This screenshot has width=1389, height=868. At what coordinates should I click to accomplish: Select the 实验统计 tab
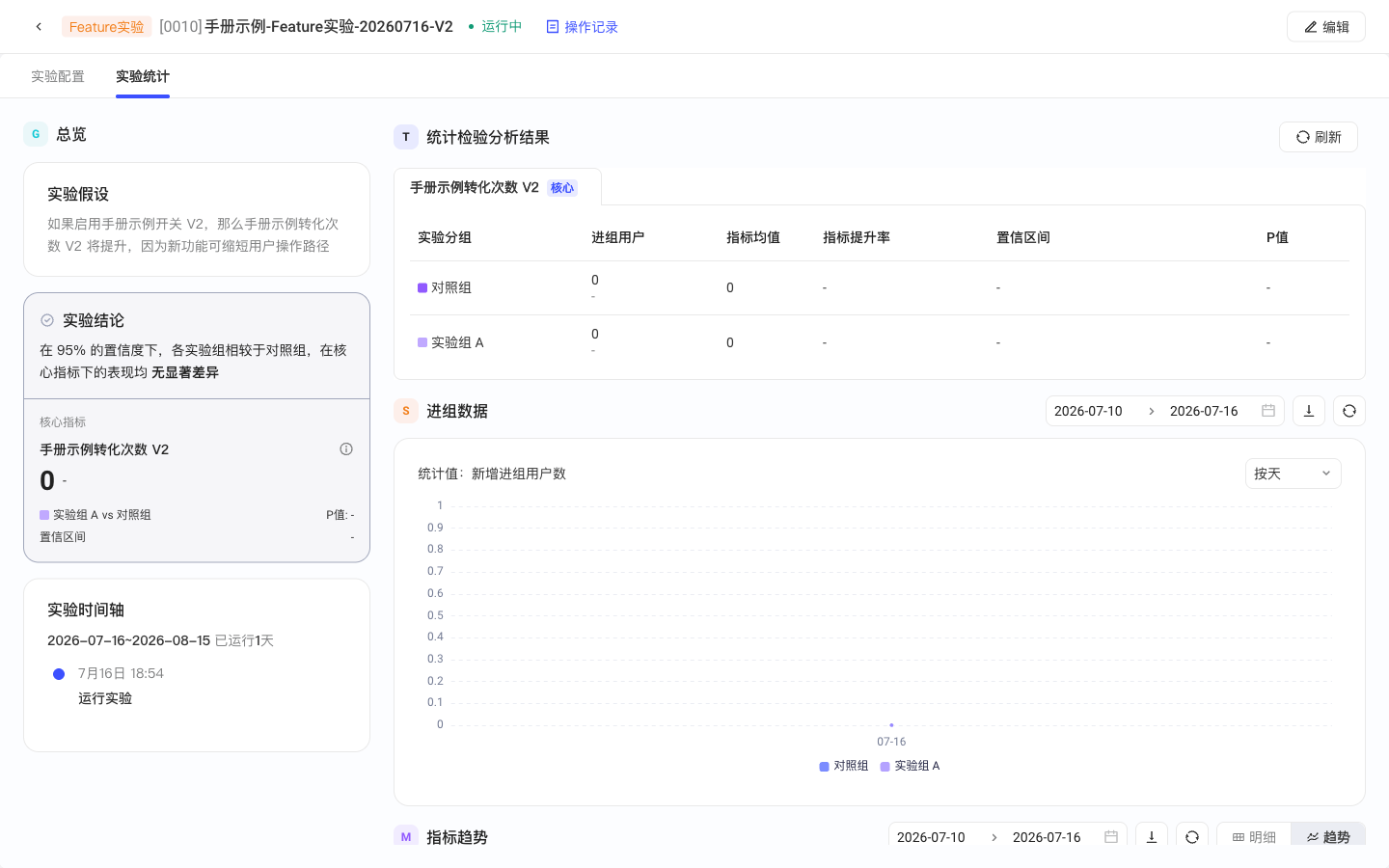tap(143, 76)
